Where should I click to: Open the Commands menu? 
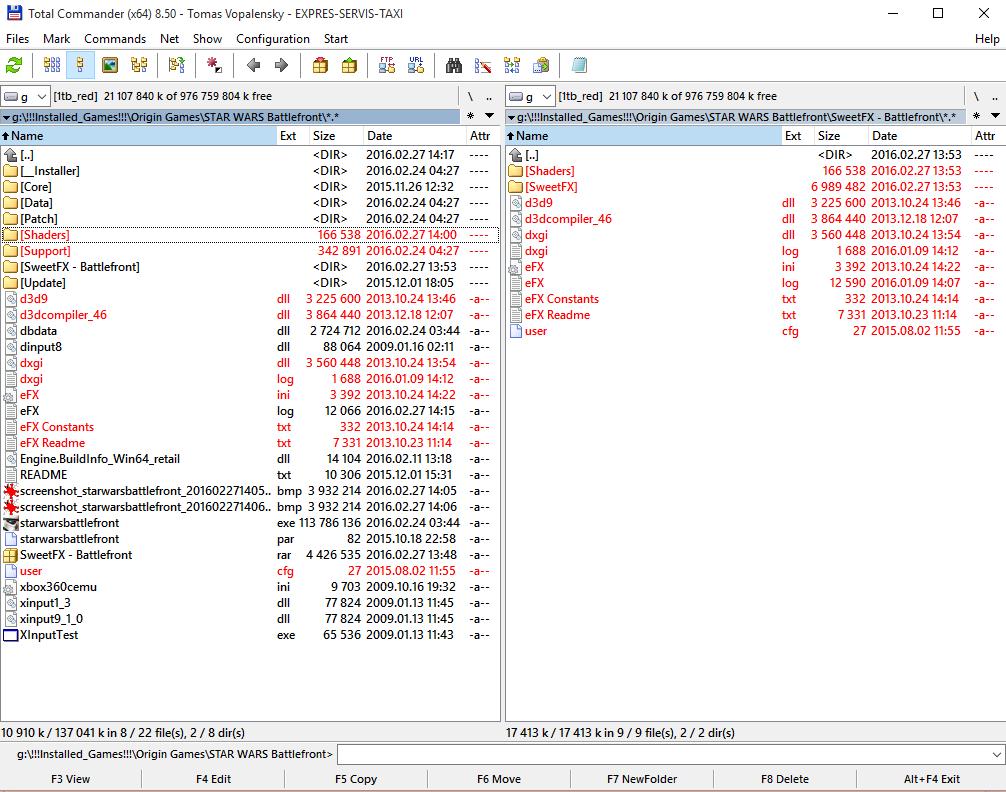pyautogui.click(x=115, y=39)
